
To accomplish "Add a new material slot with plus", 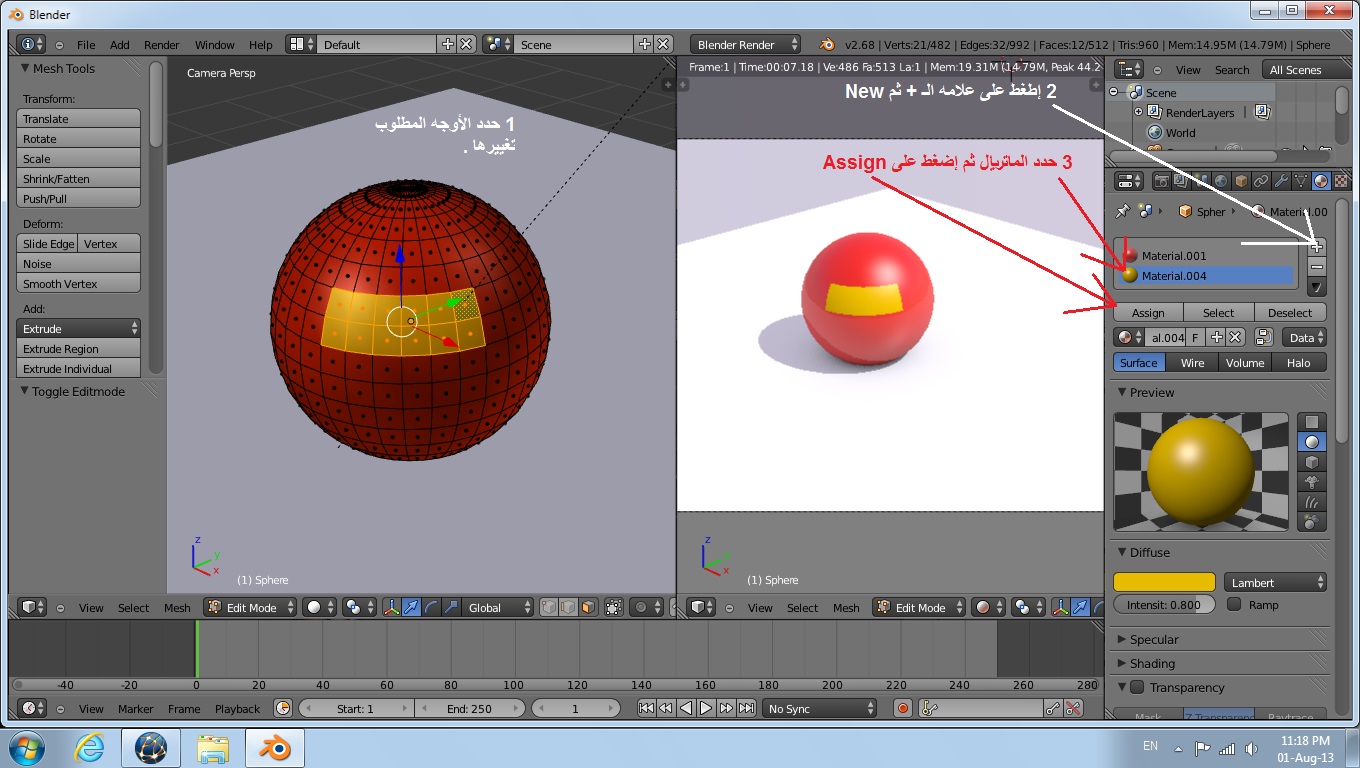I will (x=1317, y=246).
